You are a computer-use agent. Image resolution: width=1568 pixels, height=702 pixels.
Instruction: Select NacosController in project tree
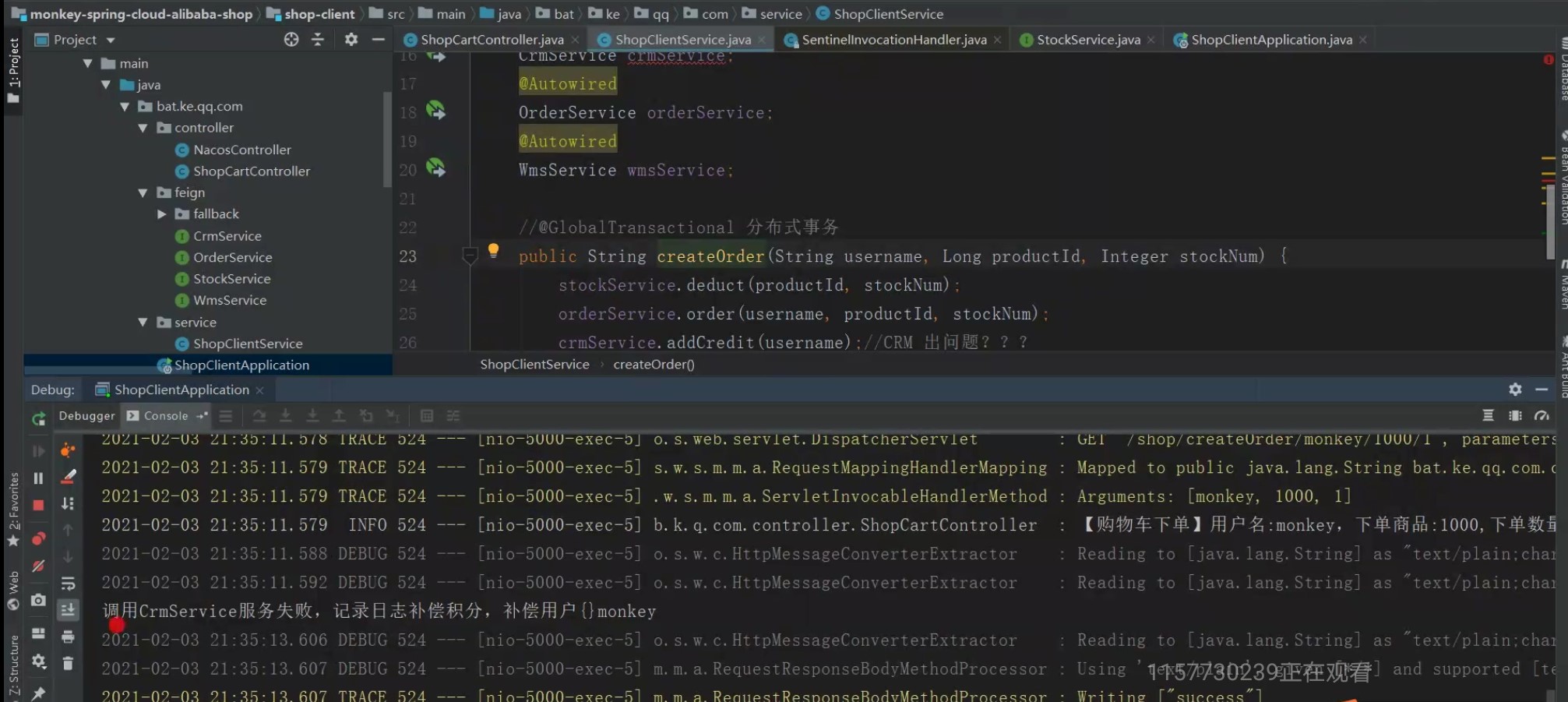(241, 150)
